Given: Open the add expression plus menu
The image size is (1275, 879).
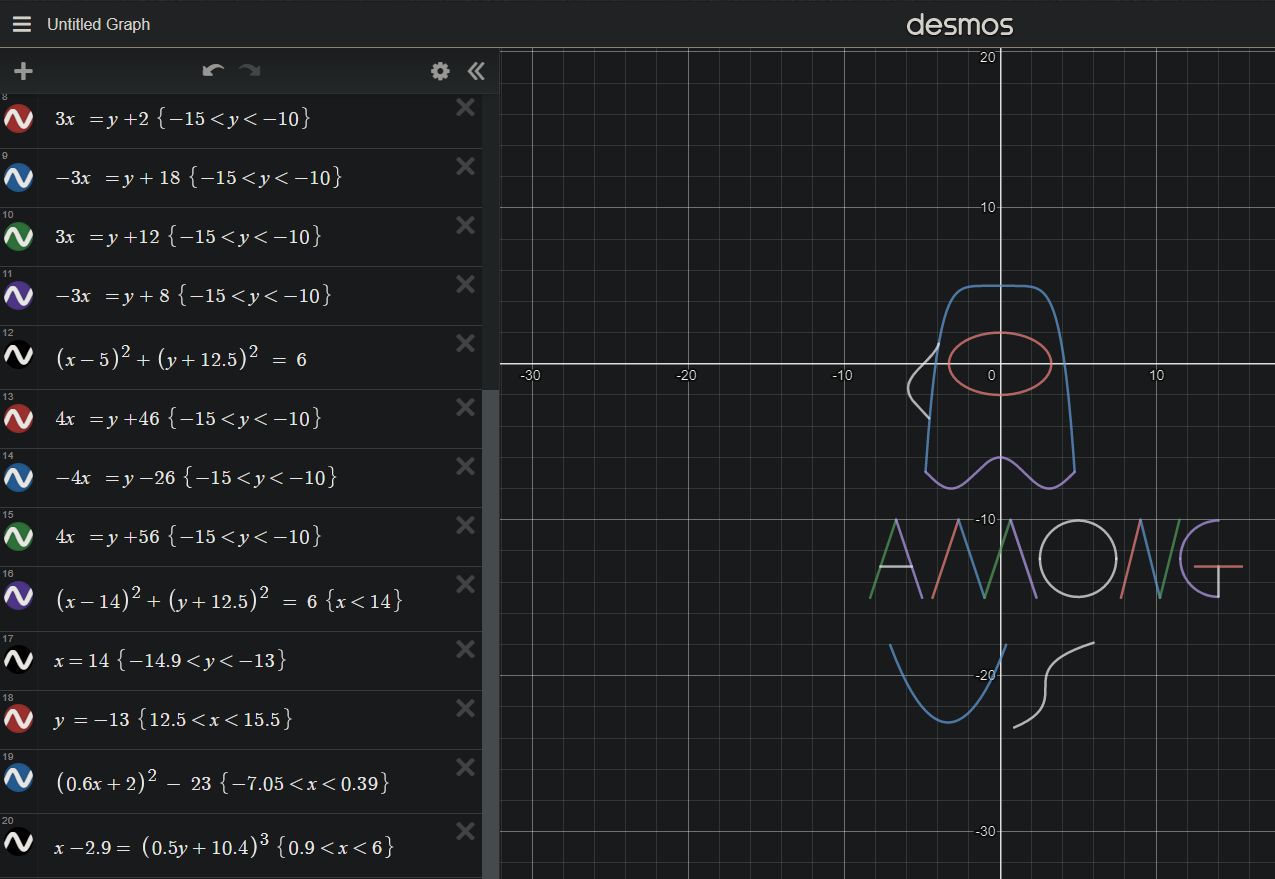Looking at the screenshot, I should tap(22, 71).
